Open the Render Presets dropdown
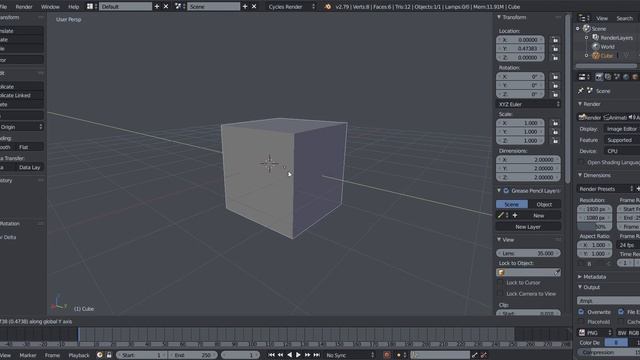 (x=605, y=189)
